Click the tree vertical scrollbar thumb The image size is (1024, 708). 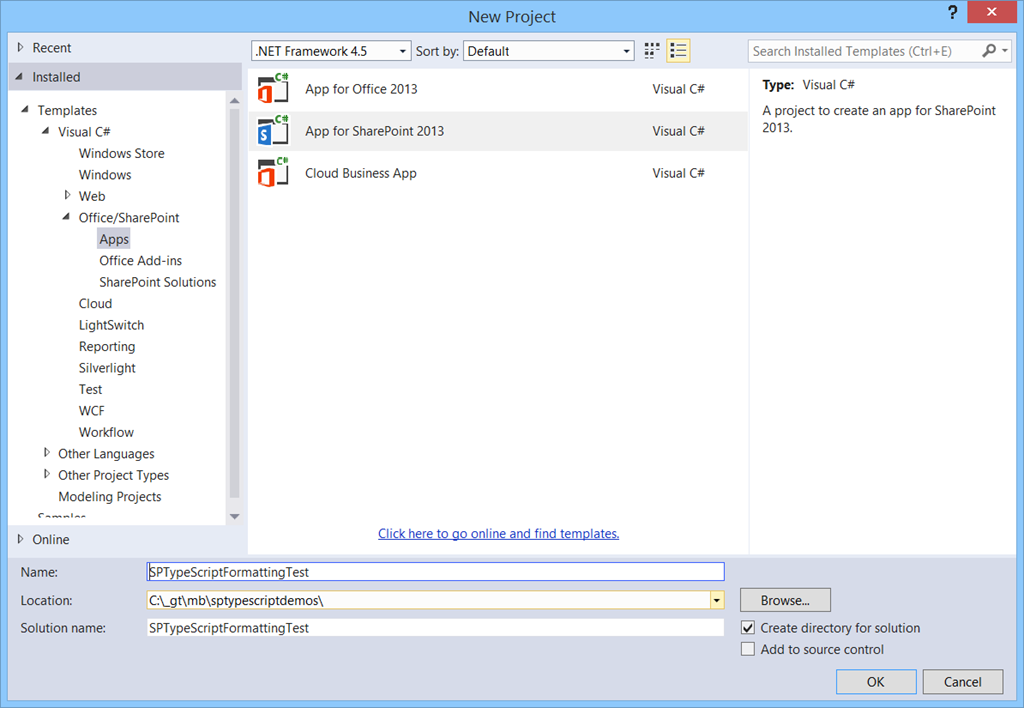[234, 302]
